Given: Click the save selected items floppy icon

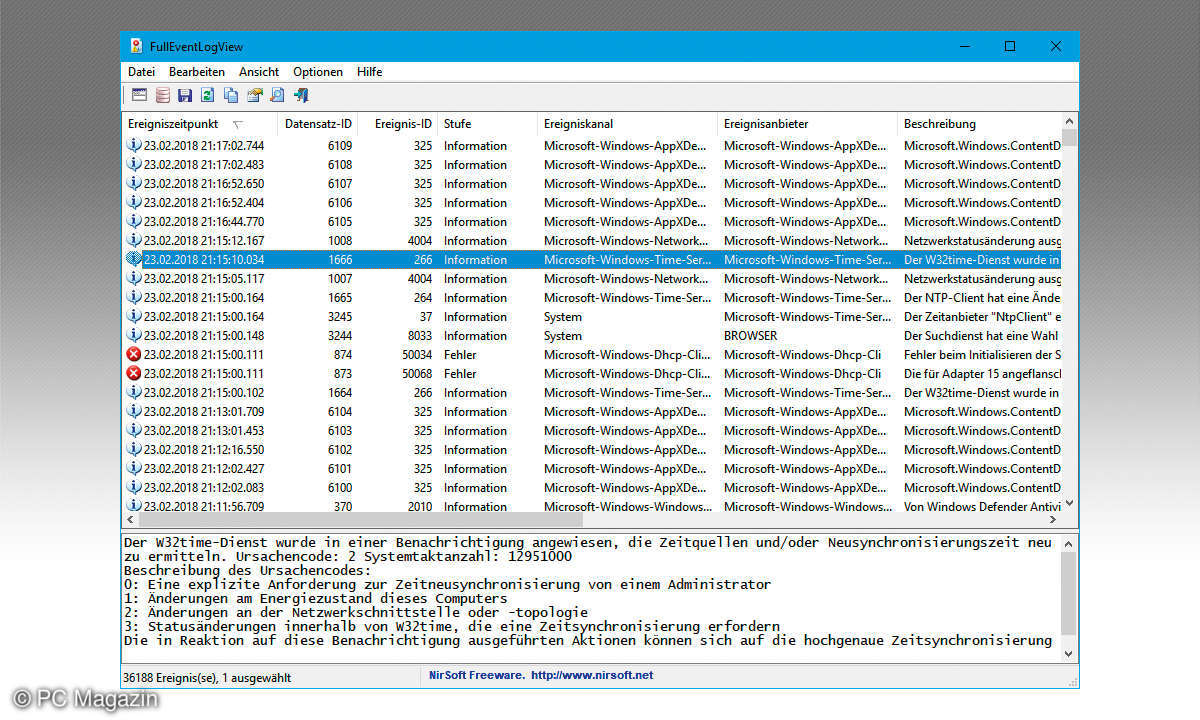Looking at the screenshot, I should (185, 95).
